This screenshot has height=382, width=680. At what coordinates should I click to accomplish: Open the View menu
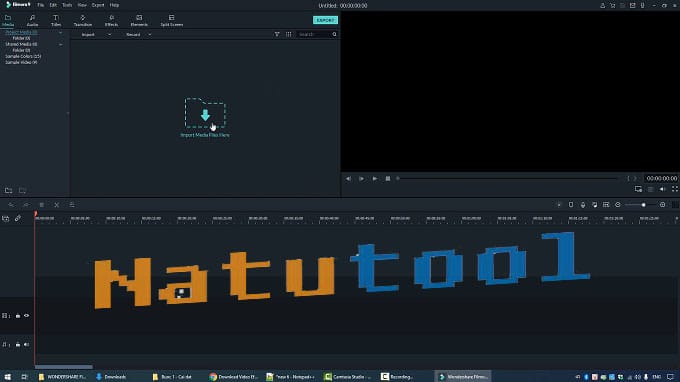82,5
